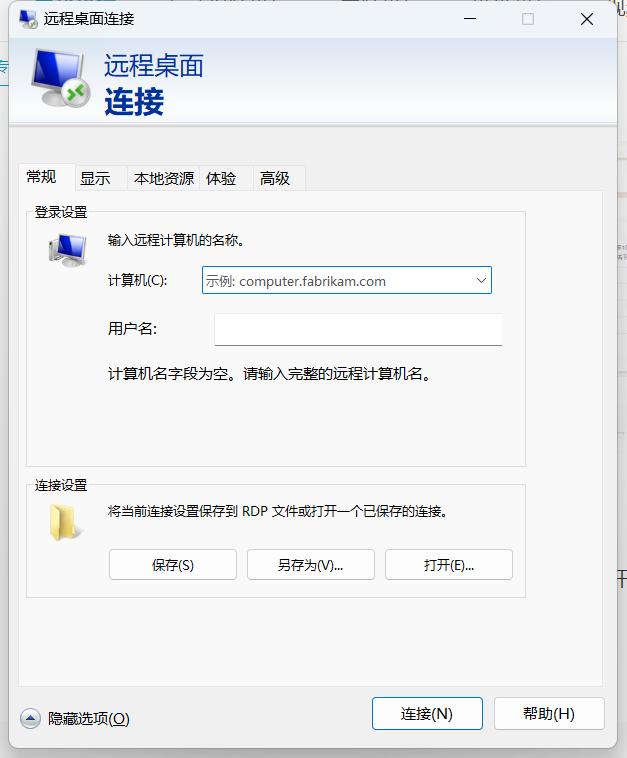
Task: Click the 连接(N) button
Action: click(x=427, y=714)
